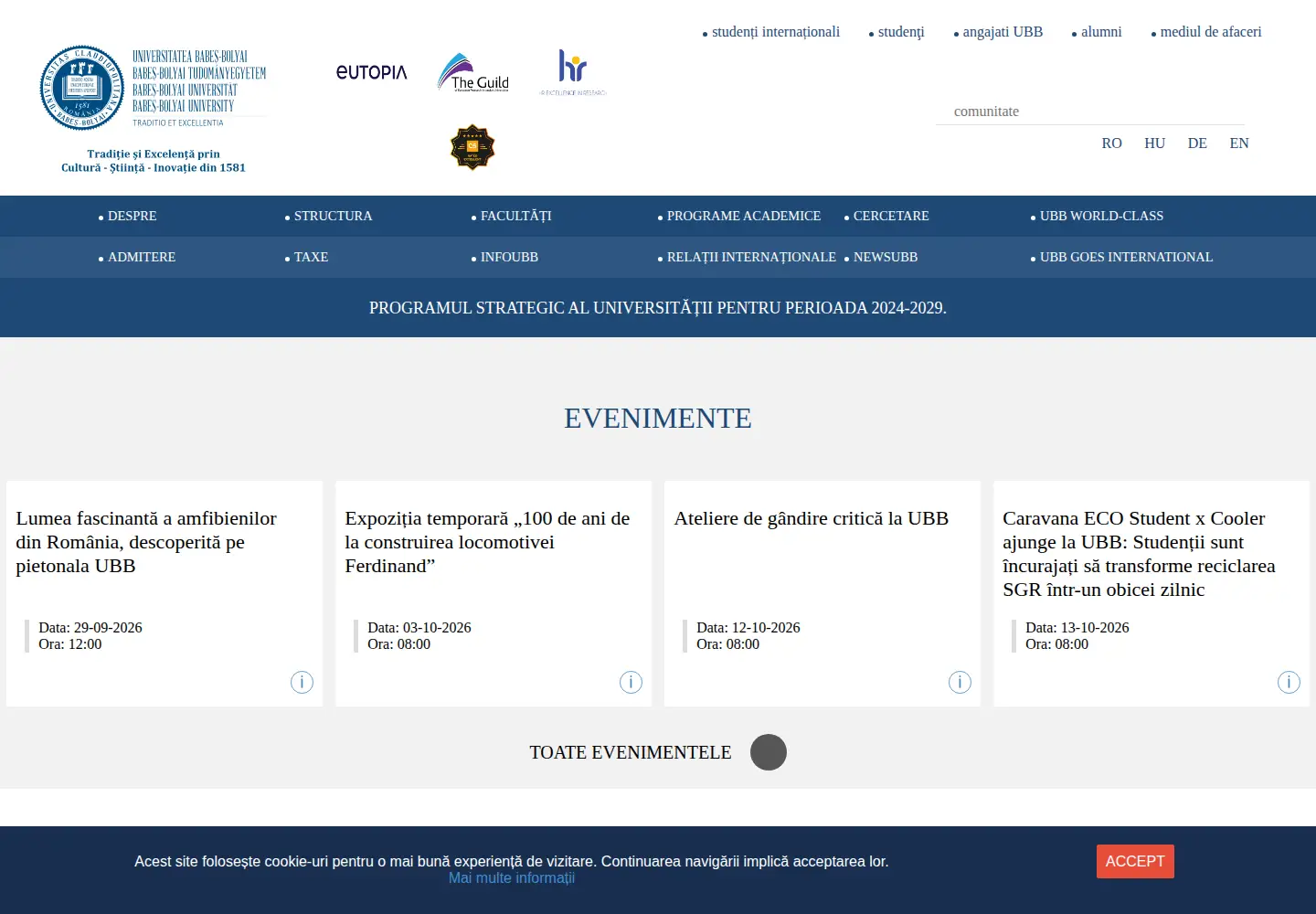The width and height of the screenshot is (1316, 914).
Task: Open Mai multe informații cookie link
Action: pyautogui.click(x=512, y=878)
